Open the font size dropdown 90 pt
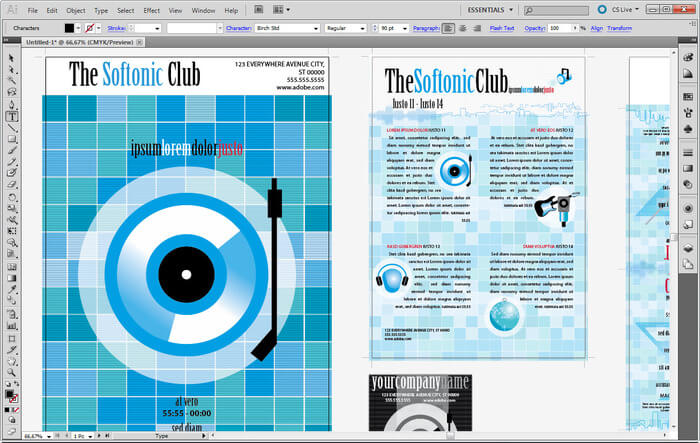The width and height of the screenshot is (700, 443). click(404, 28)
